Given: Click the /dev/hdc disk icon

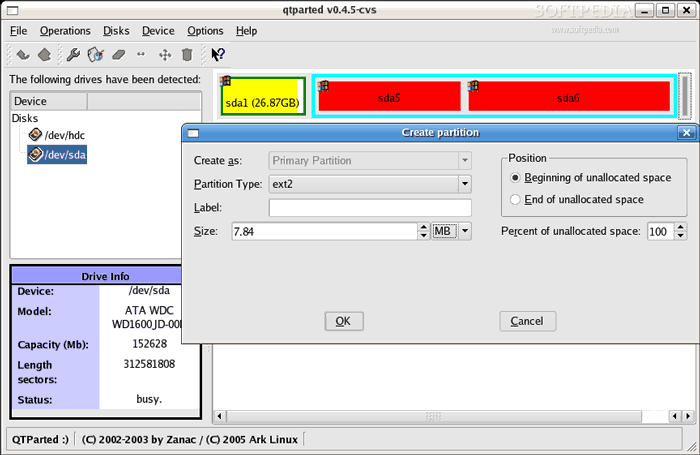Looking at the screenshot, I should (35, 134).
